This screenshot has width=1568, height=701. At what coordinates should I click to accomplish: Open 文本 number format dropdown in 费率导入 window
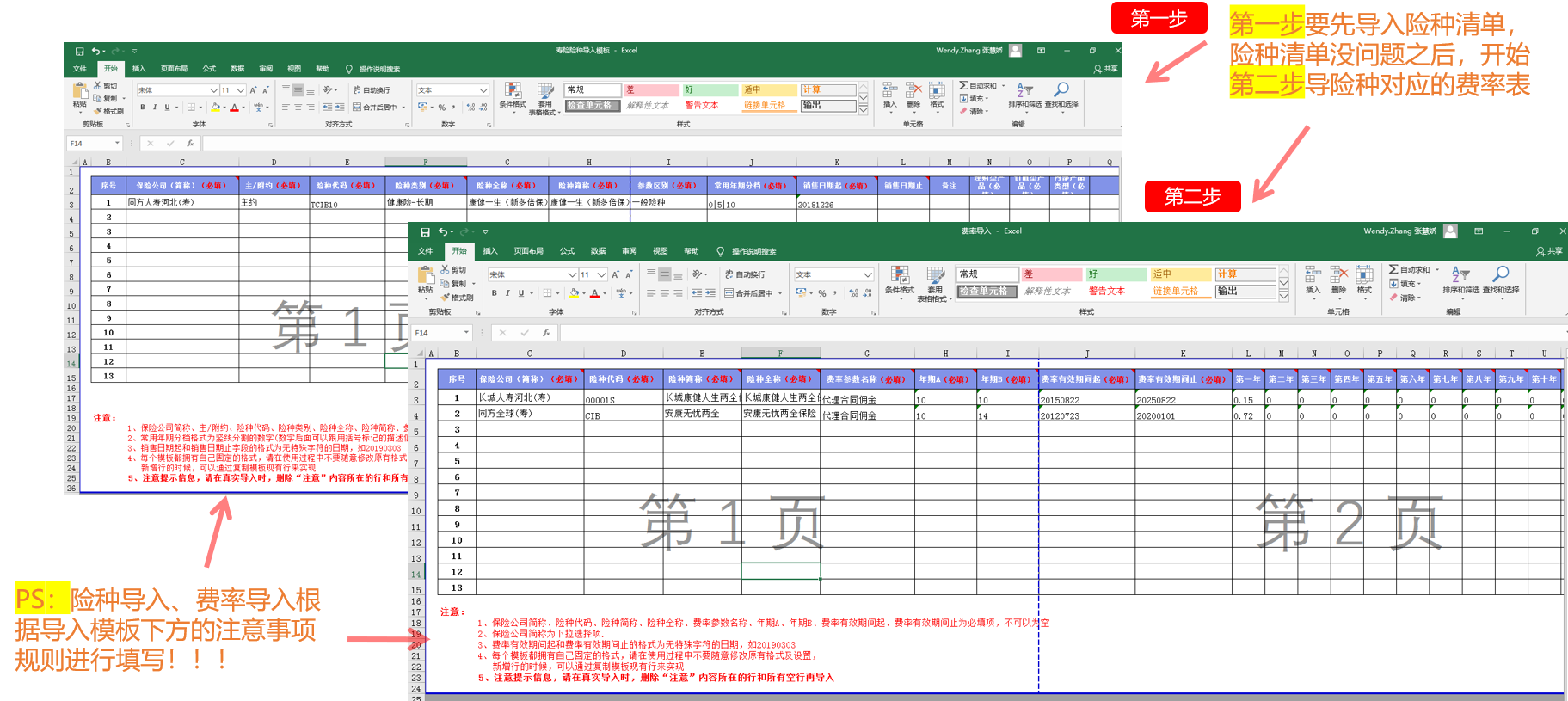click(x=867, y=274)
